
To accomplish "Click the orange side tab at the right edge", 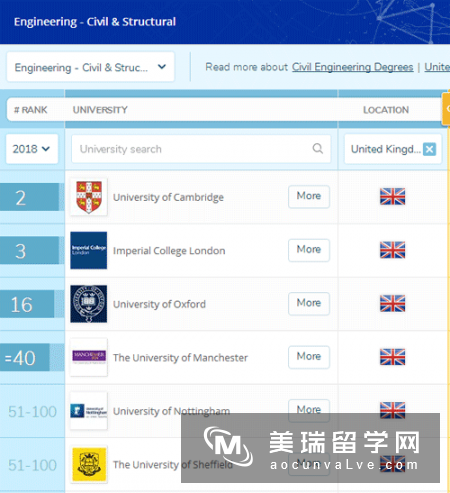I will [x=446, y=109].
